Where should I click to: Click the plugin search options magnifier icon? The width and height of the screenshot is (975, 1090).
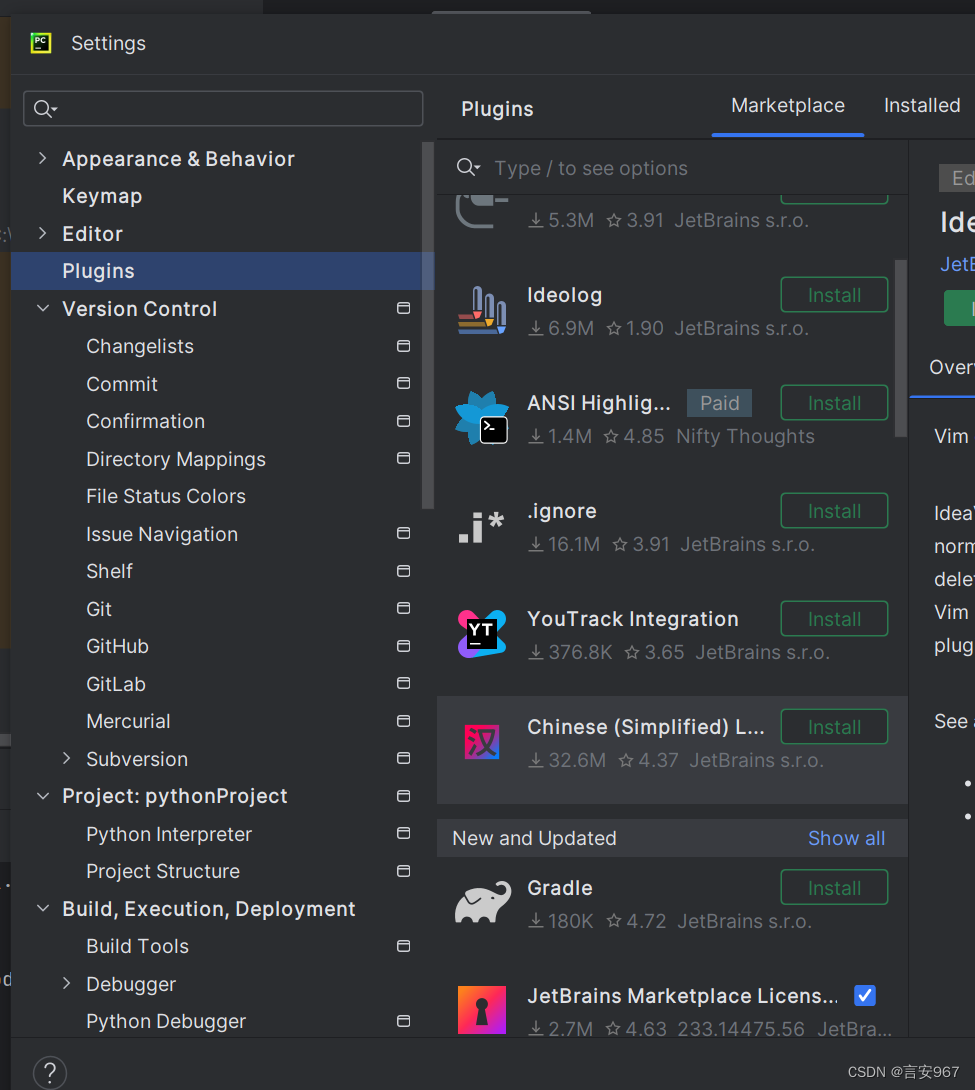[468, 168]
